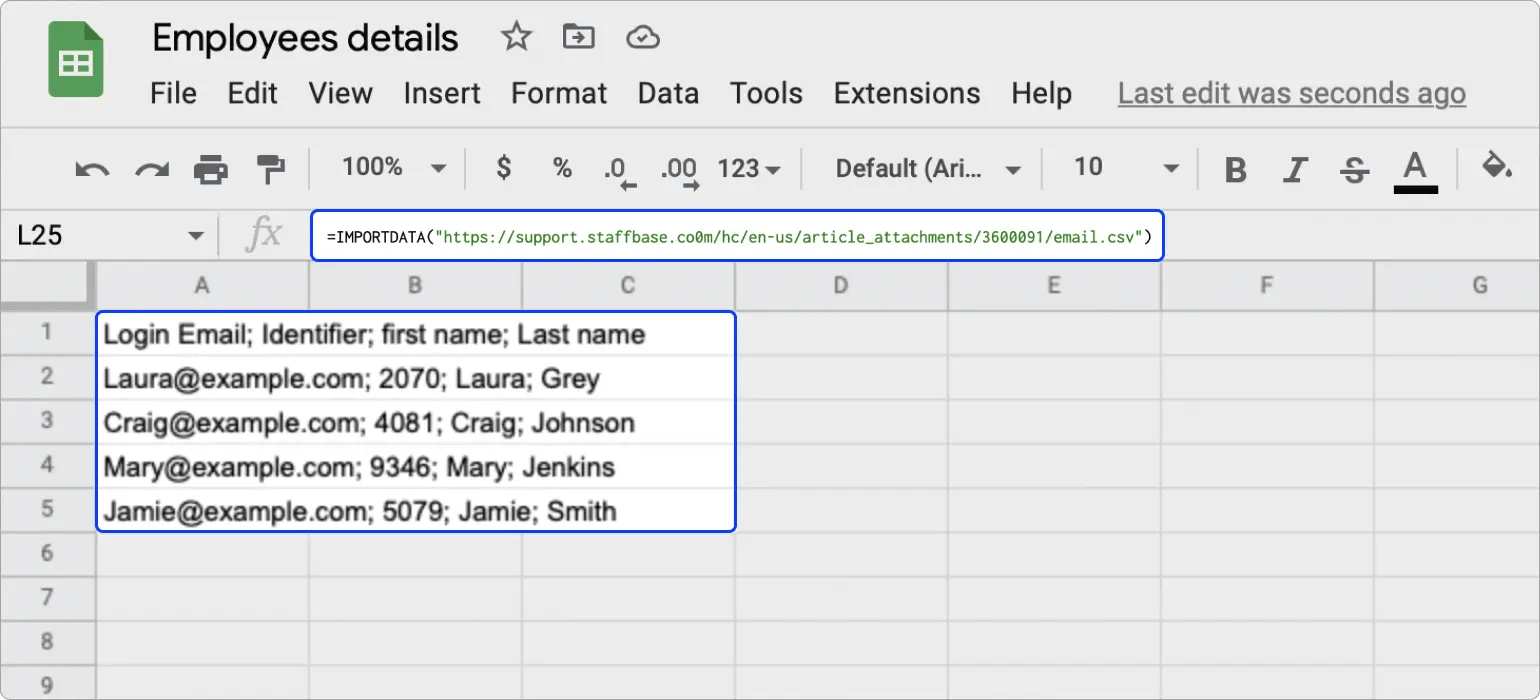This screenshot has height=700, width=1540.
Task: Star the Employees details document
Action: click(x=516, y=38)
